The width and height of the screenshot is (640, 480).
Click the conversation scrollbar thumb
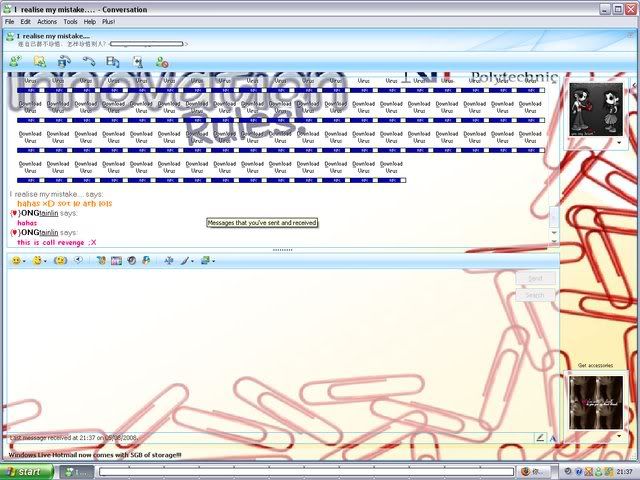(554, 216)
